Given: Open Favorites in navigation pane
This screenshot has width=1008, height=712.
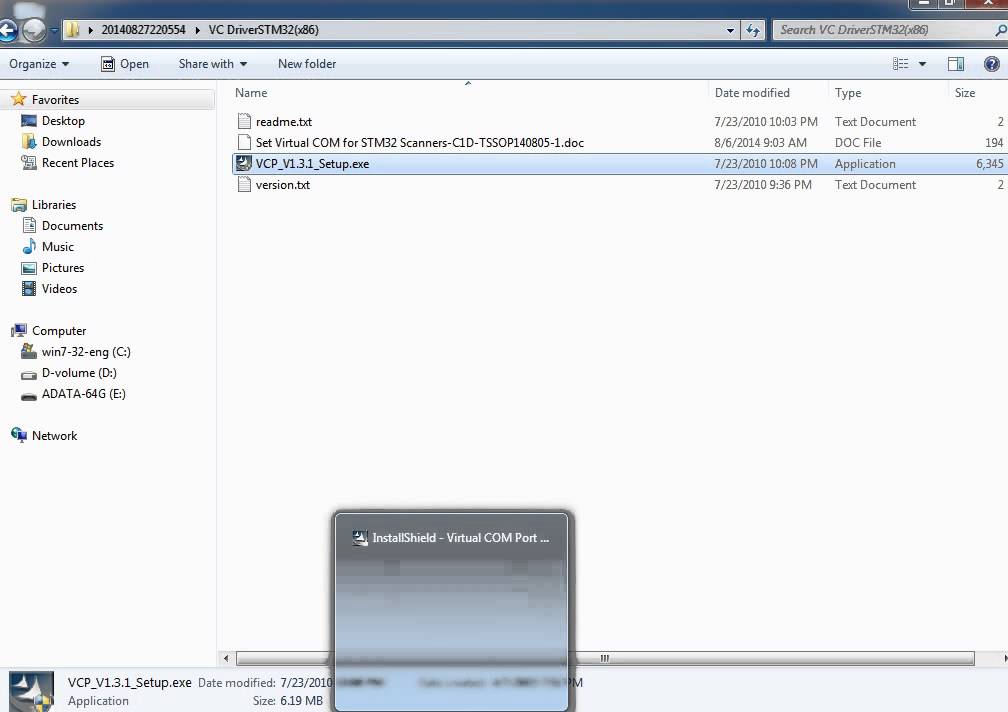Looking at the screenshot, I should click(x=55, y=100).
